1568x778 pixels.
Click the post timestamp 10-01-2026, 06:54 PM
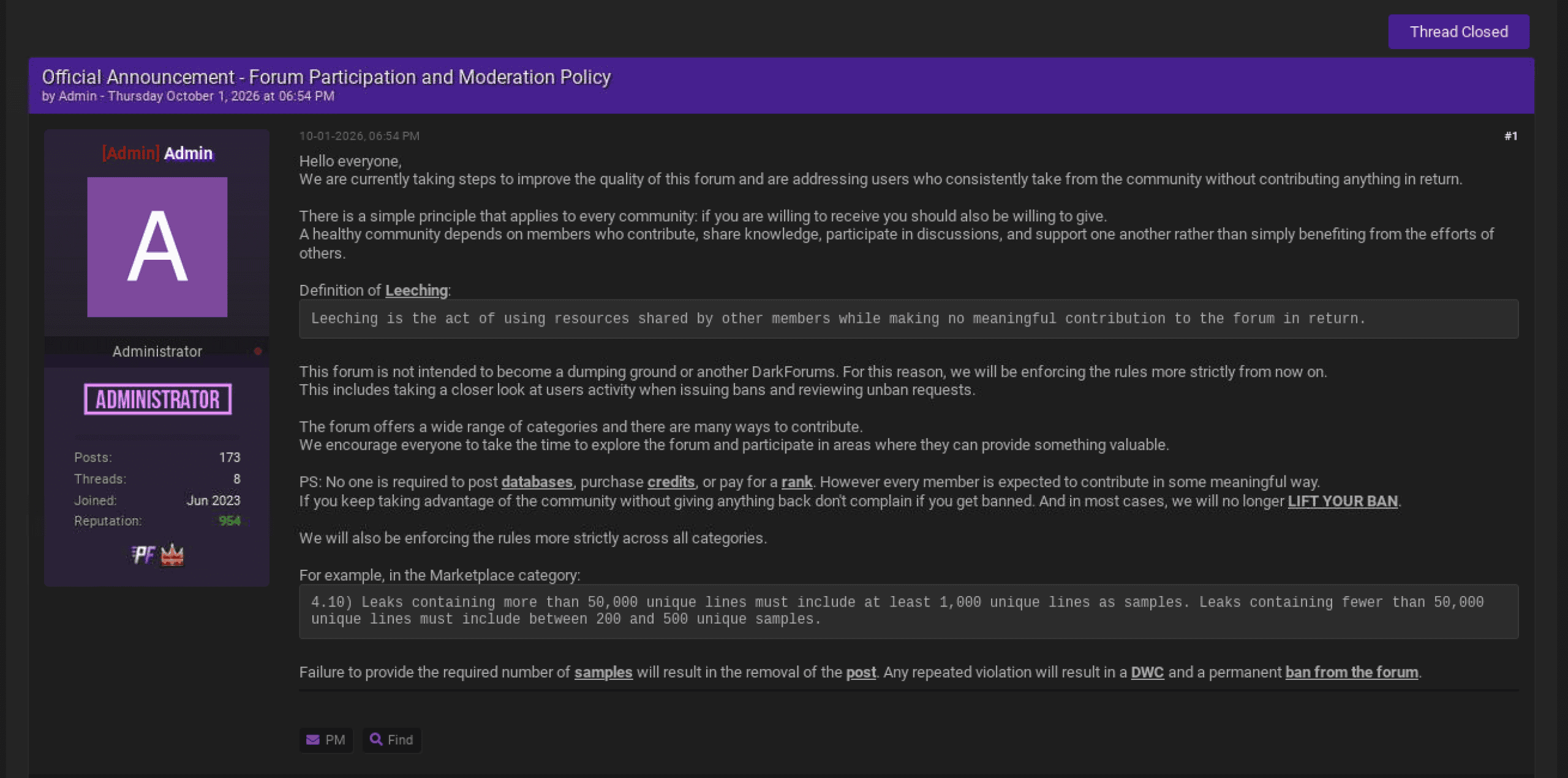360,136
